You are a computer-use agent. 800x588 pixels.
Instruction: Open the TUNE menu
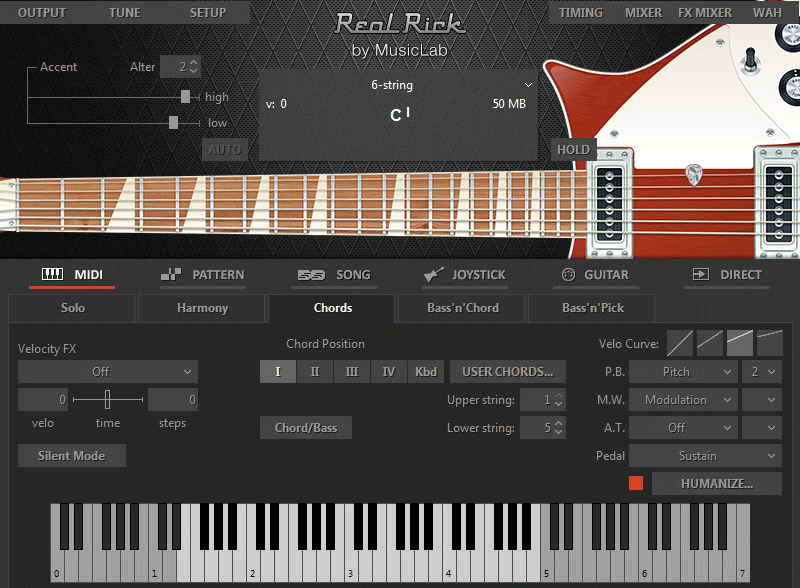point(124,12)
